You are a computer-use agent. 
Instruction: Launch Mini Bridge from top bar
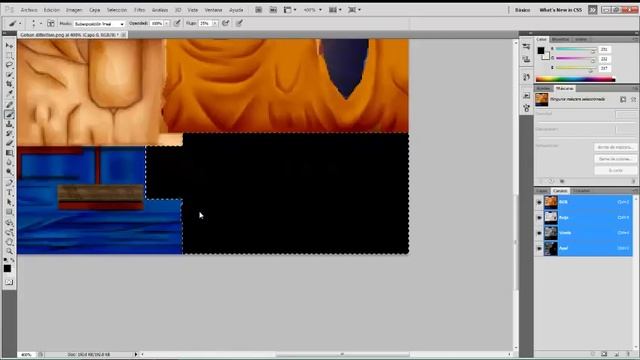[273, 10]
